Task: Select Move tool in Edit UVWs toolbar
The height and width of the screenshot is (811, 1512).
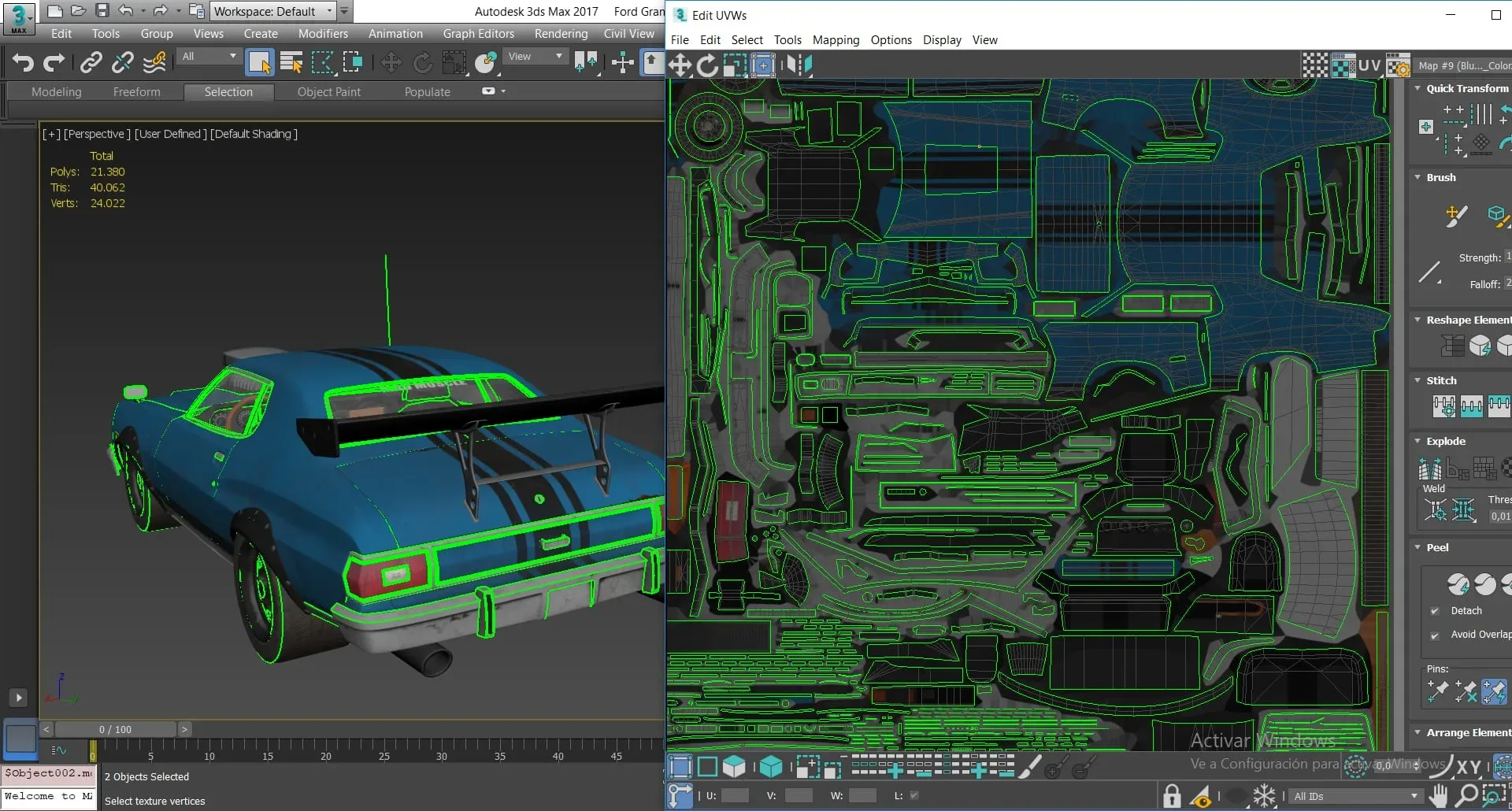Action: (x=680, y=65)
